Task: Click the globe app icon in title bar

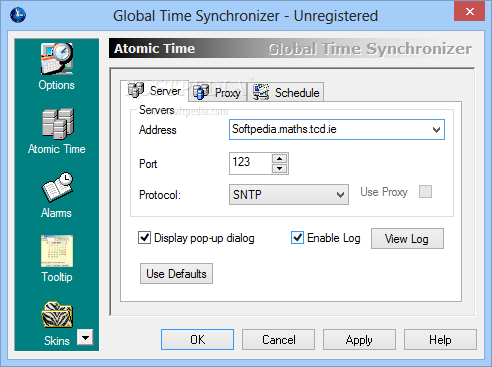Action: click(18, 15)
